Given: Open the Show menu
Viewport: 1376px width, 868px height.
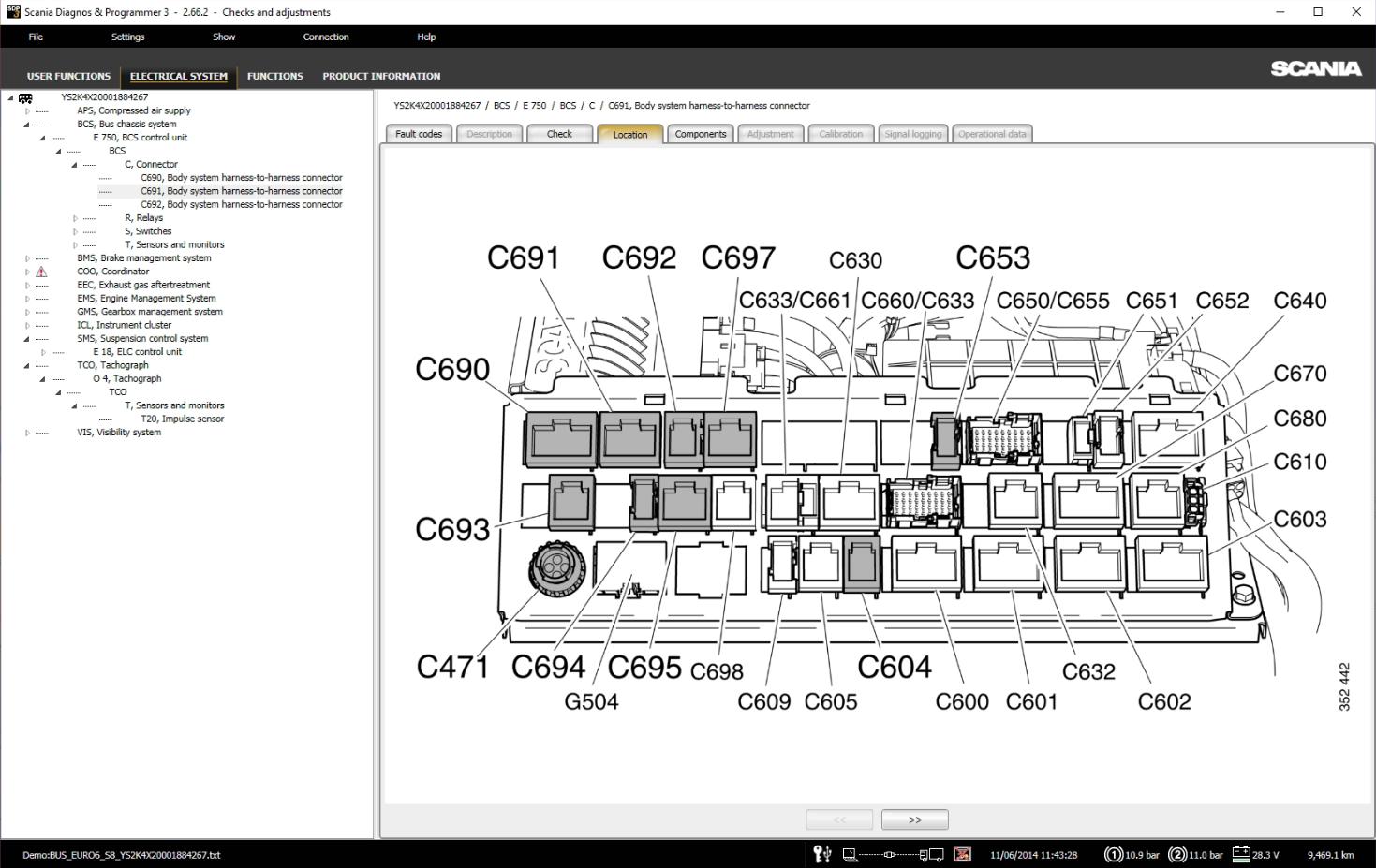Looking at the screenshot, I should coord(224,37).
